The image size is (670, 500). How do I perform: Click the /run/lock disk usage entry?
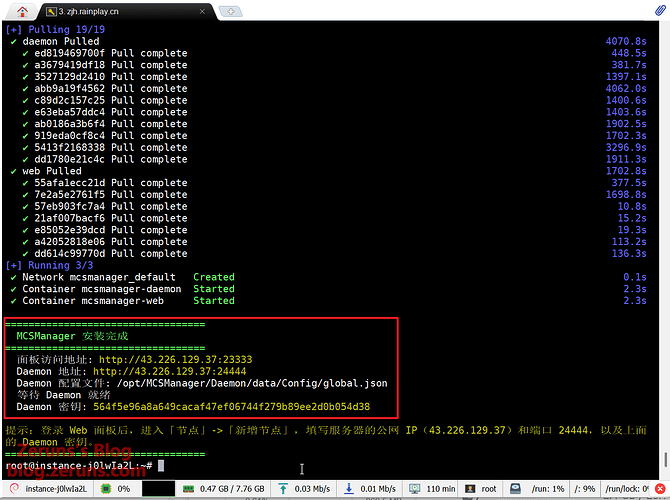pos(626,488)
